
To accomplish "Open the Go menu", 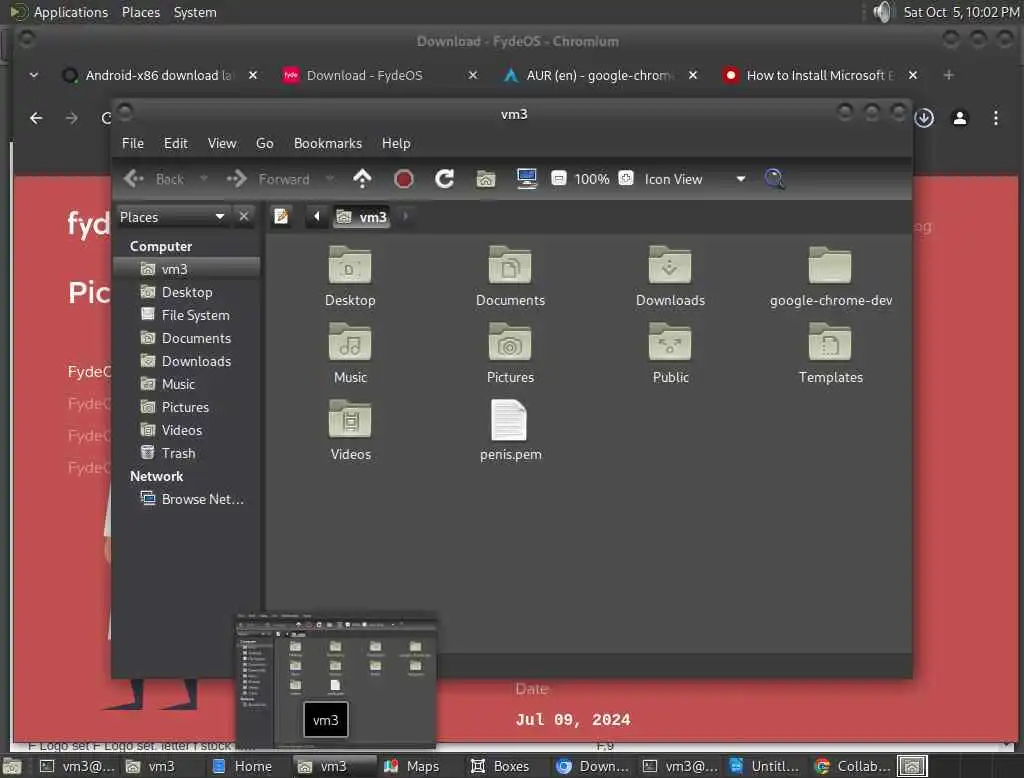I will pos(264,143).
